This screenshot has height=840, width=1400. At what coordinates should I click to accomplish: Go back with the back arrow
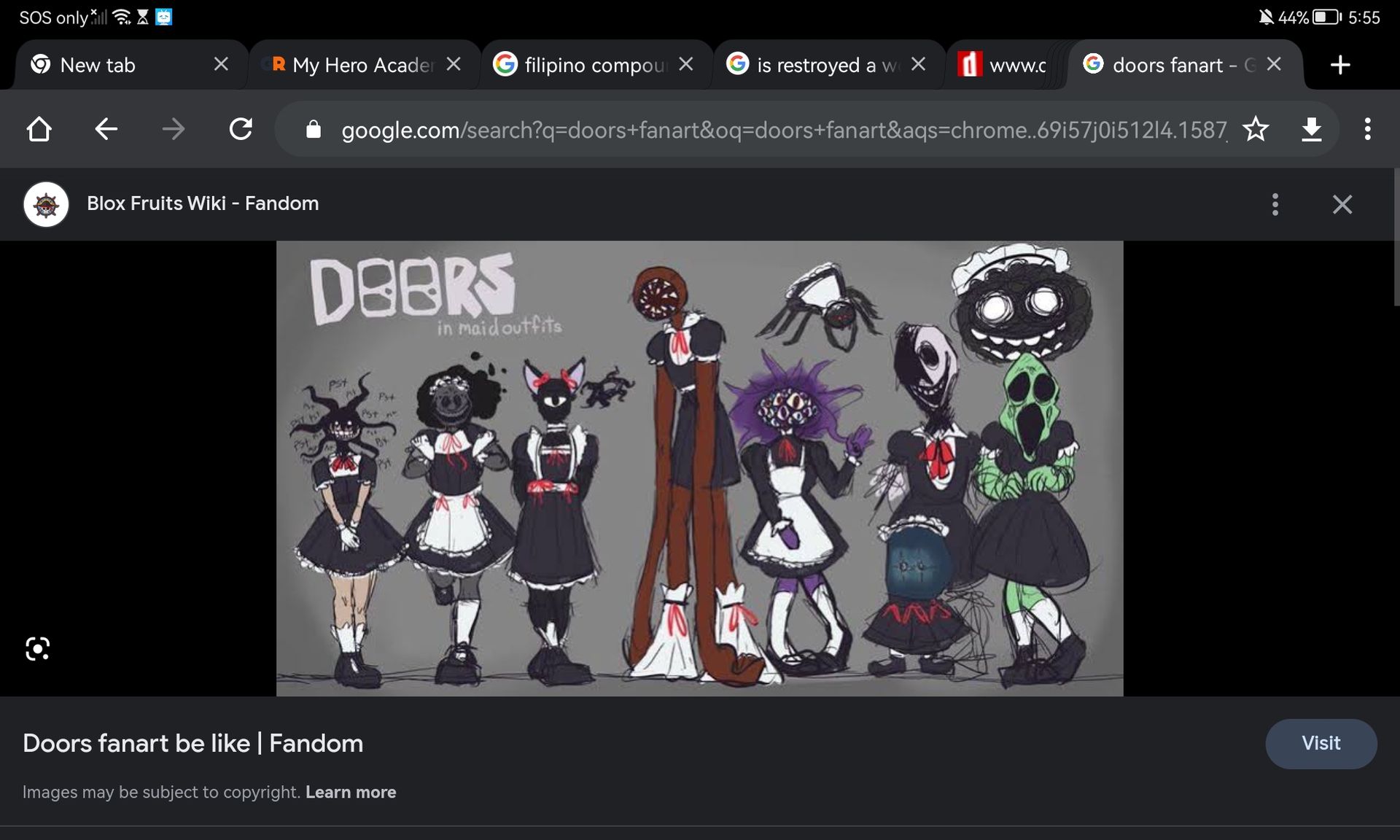pyautogui.click(x=106, y=130)
